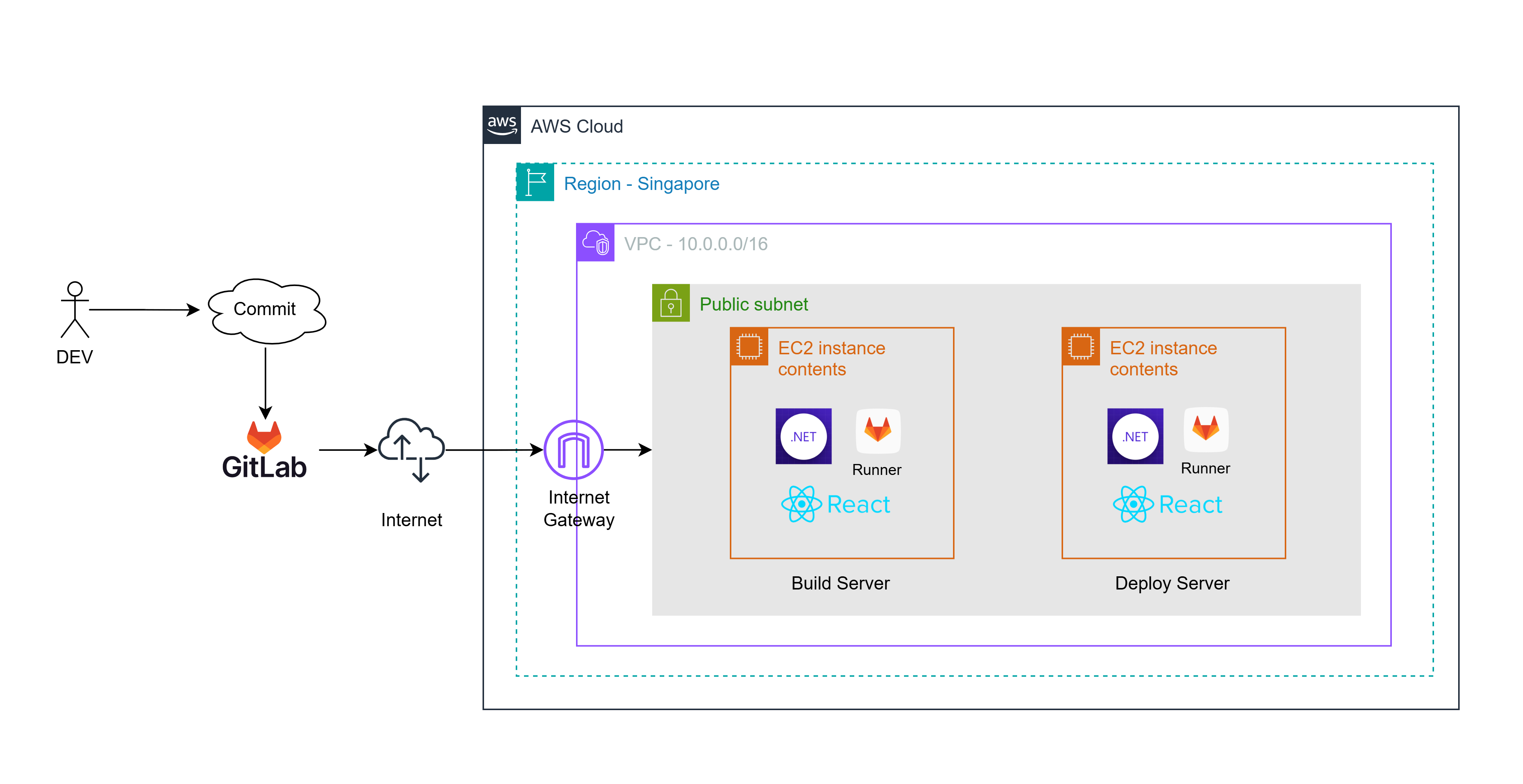The width and height of the screenshot is (1523, 784).
Task: Select the Internet cloud upload-download icon
Action: pyautogui.click(x=412, y=450)
